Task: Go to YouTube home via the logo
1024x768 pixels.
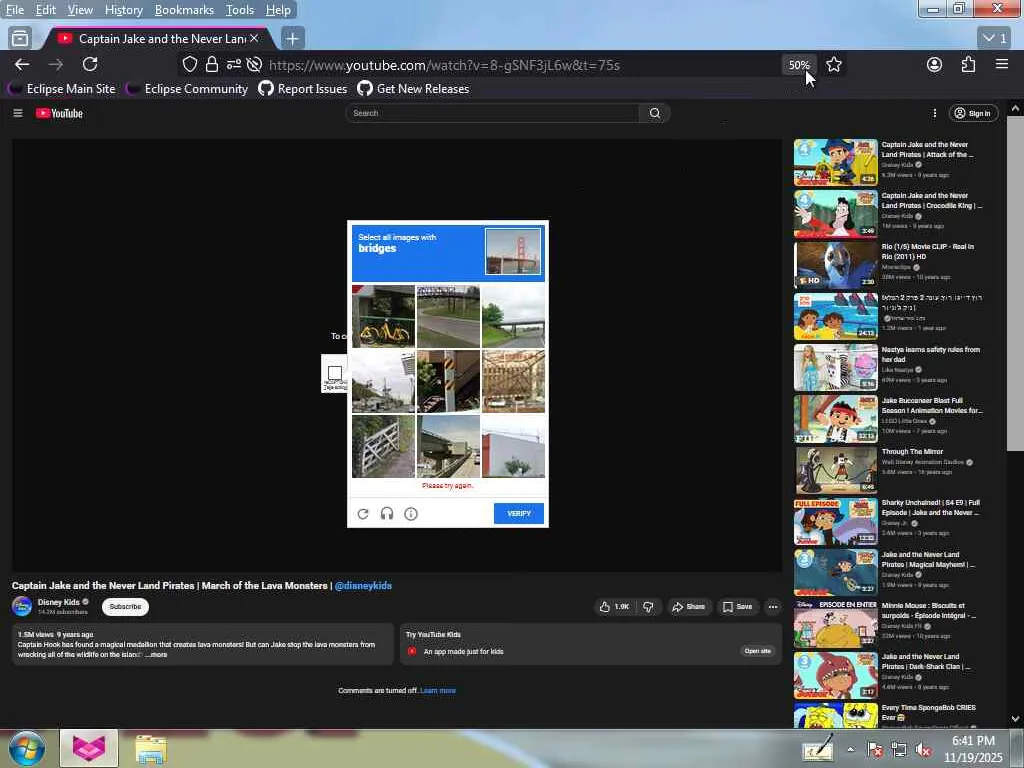Action: (59, 113)
